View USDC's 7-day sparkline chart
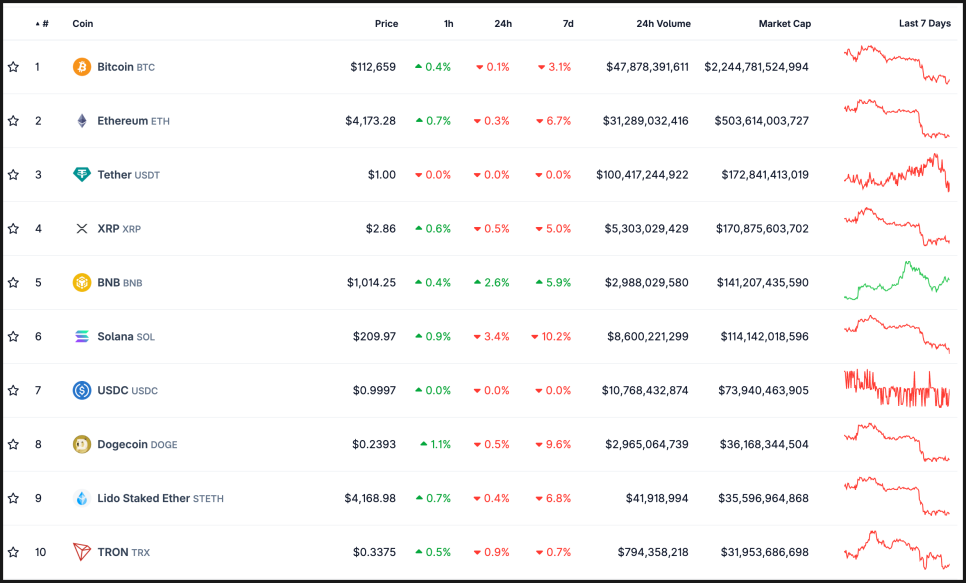Screen dimensions: 966x583 coord(897,388)
